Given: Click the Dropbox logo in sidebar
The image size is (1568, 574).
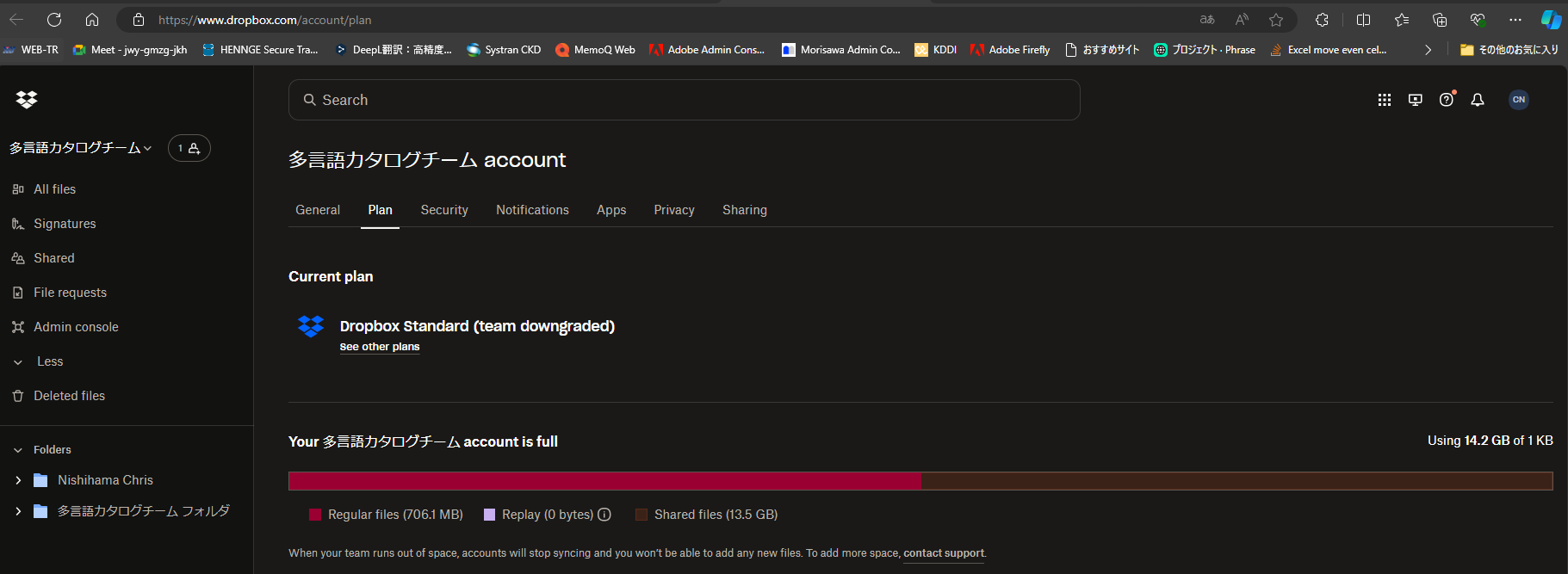Looking at the screenshot, I should click(27, 100).
